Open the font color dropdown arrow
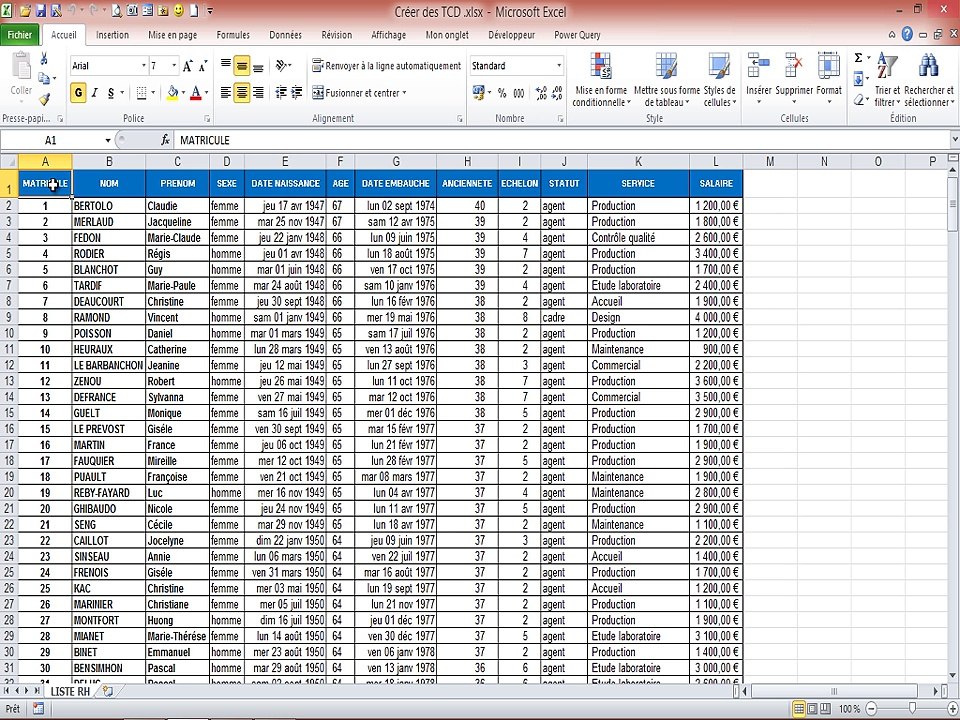 tap(206, 93)
